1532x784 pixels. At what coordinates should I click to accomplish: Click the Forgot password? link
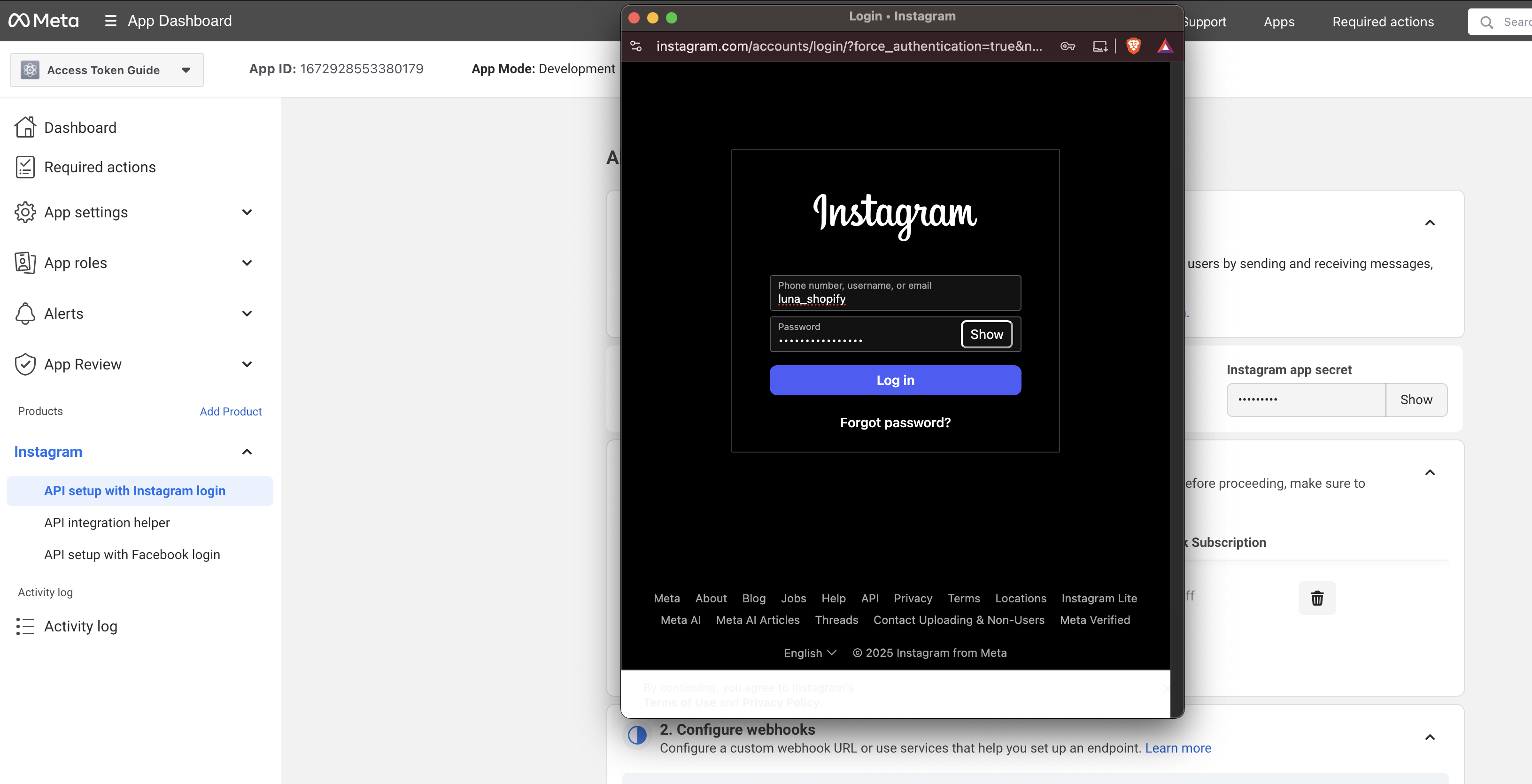[895, 423]
